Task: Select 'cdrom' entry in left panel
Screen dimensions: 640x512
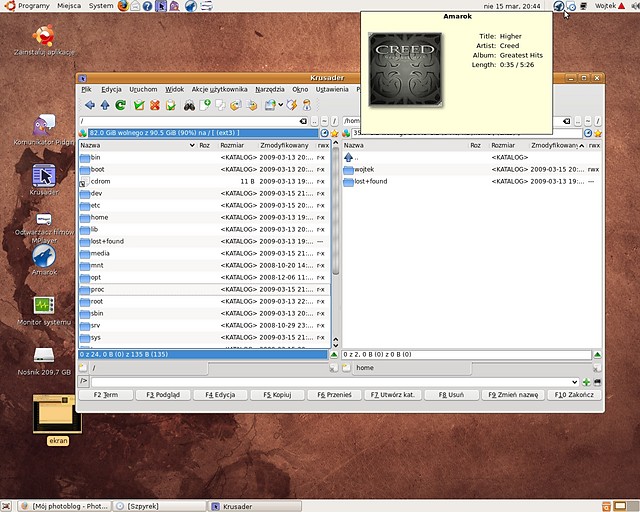Action: tap(204, 181)
